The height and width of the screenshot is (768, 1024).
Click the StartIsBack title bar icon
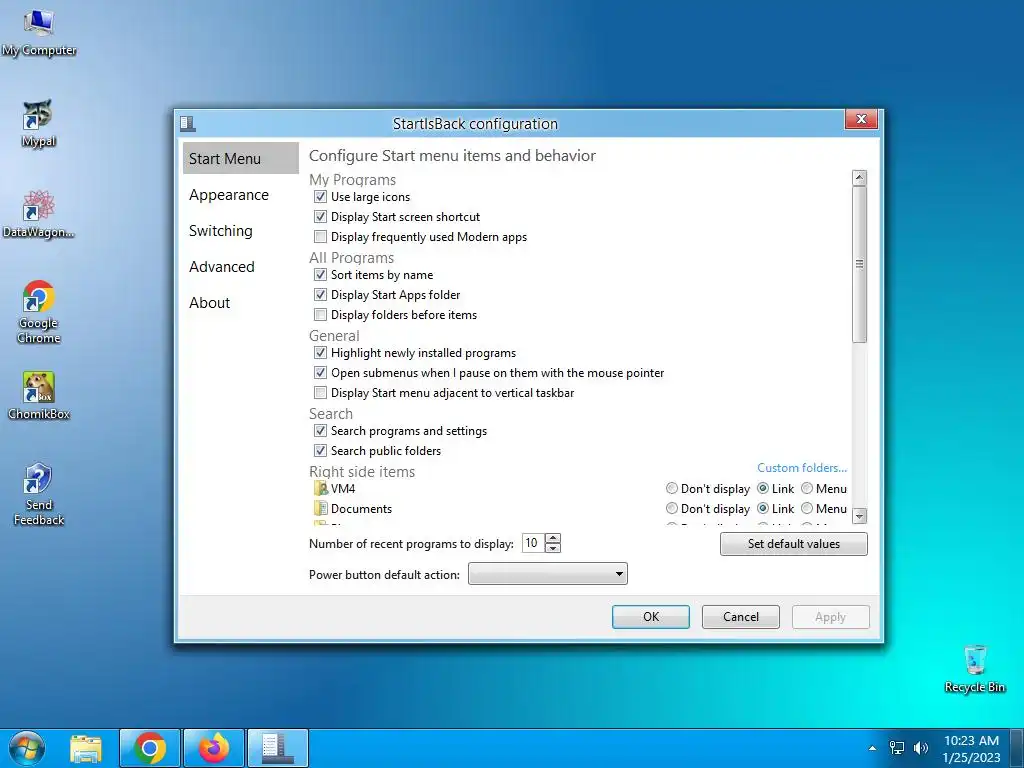tap(188, 123)
